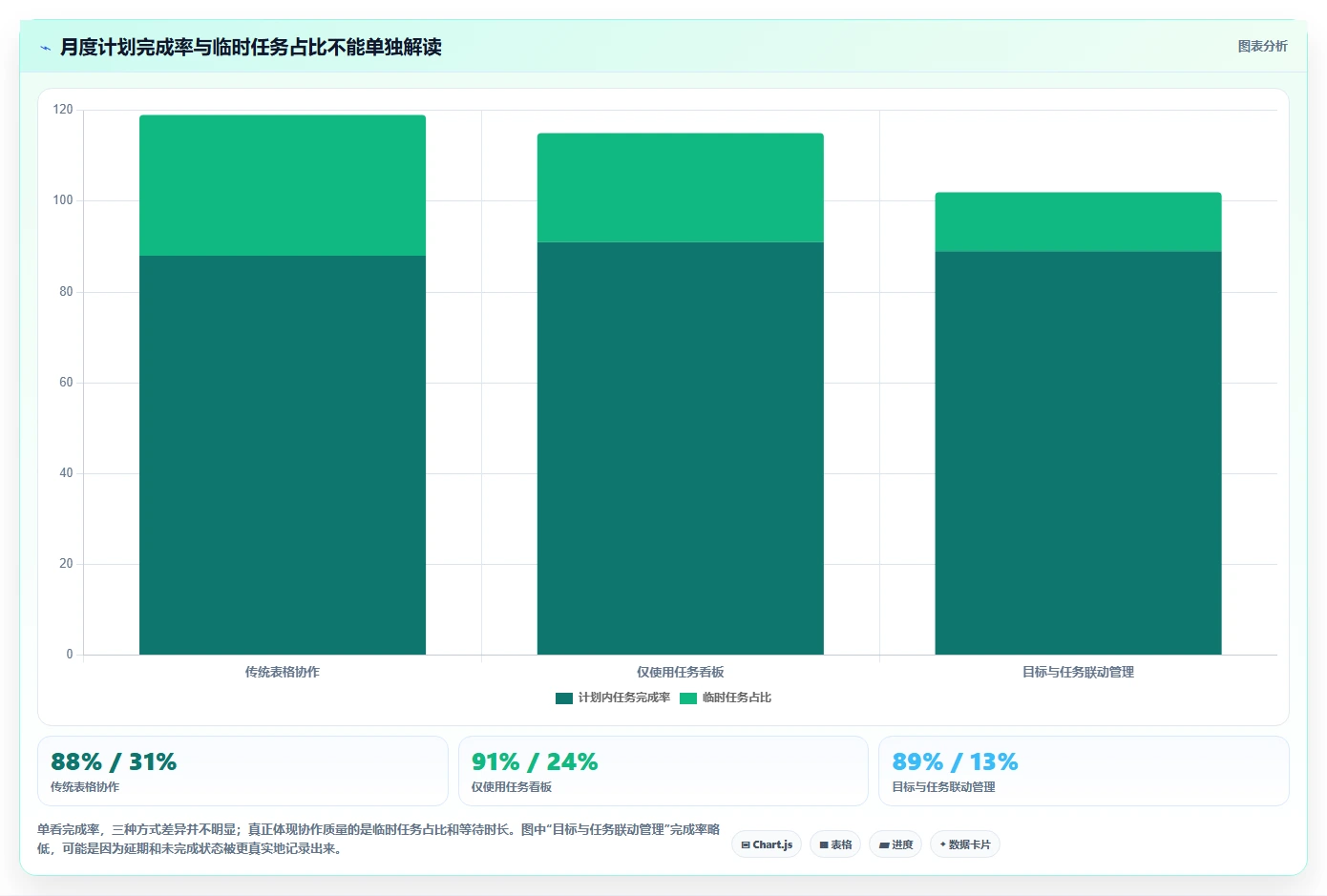Click the dark teal legend color box
The height and width of the screenshot is (896, 1327).
pyautogui.click(x=564, y=698)
